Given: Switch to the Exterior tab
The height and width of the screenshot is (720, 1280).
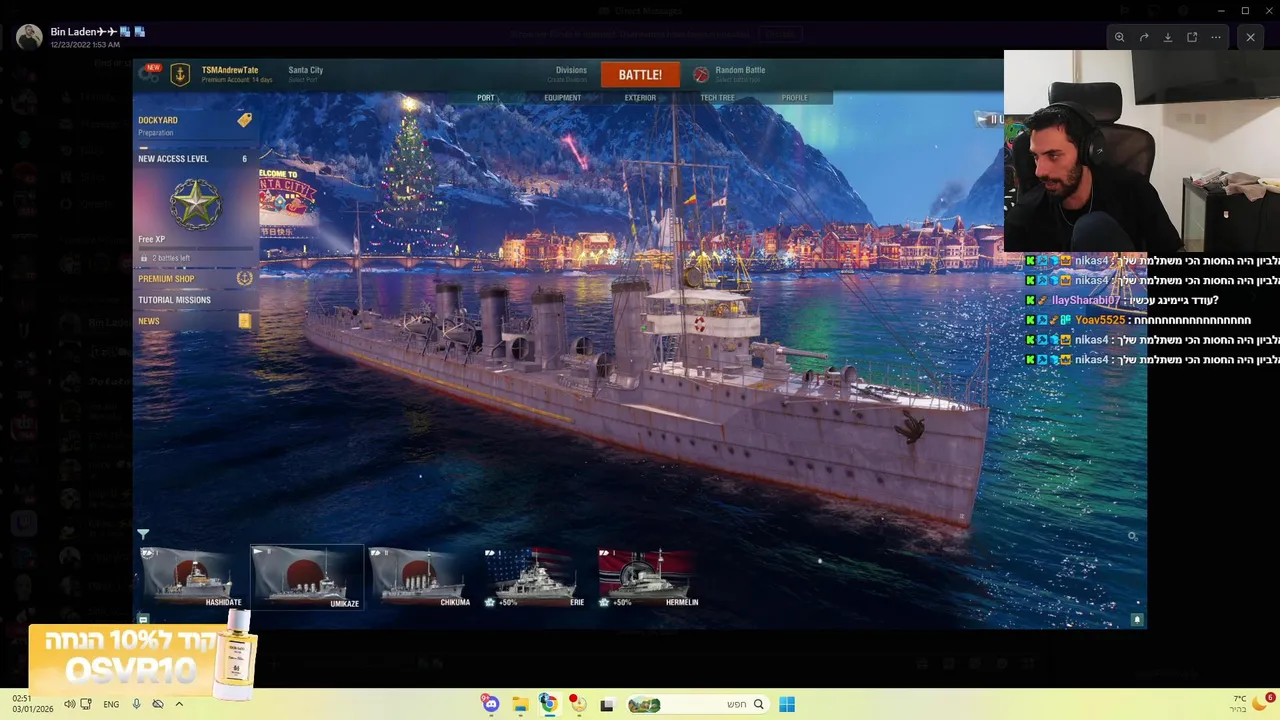Looking at the screenshot, I should (640, 98).
